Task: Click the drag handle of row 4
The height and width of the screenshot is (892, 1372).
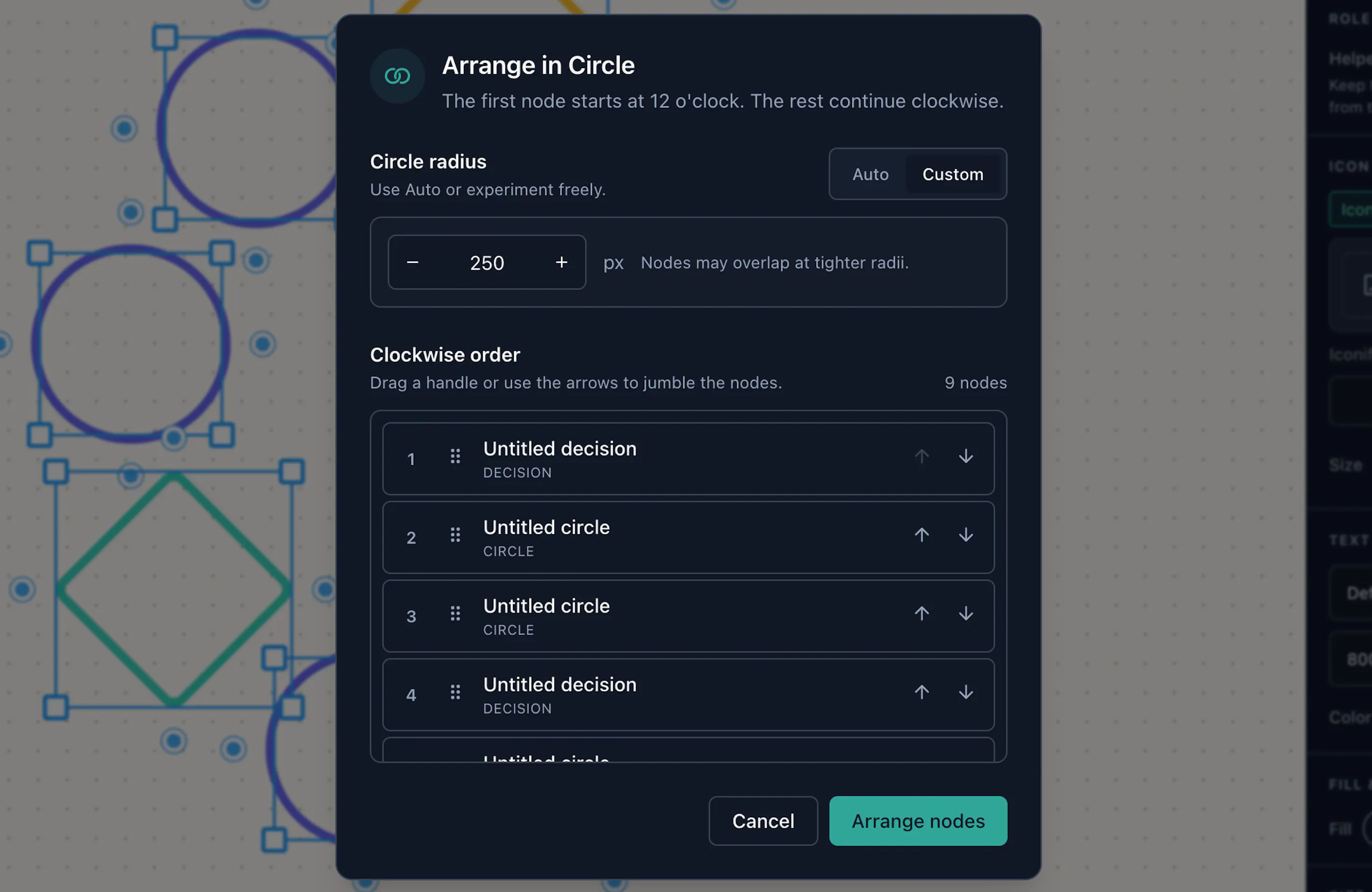Action: click(x=455, y=692)
